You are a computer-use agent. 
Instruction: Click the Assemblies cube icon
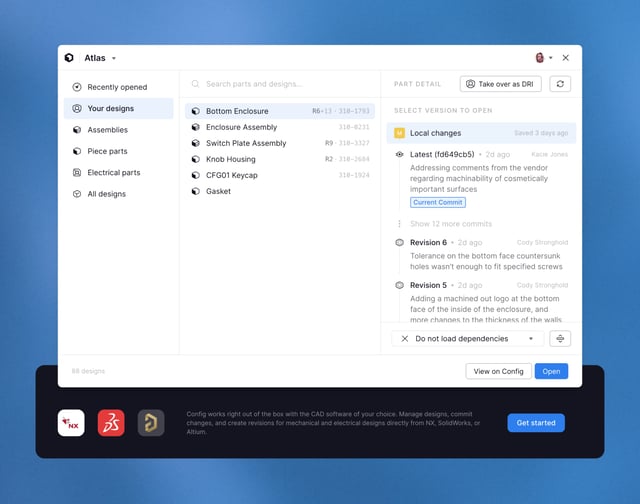77,130
